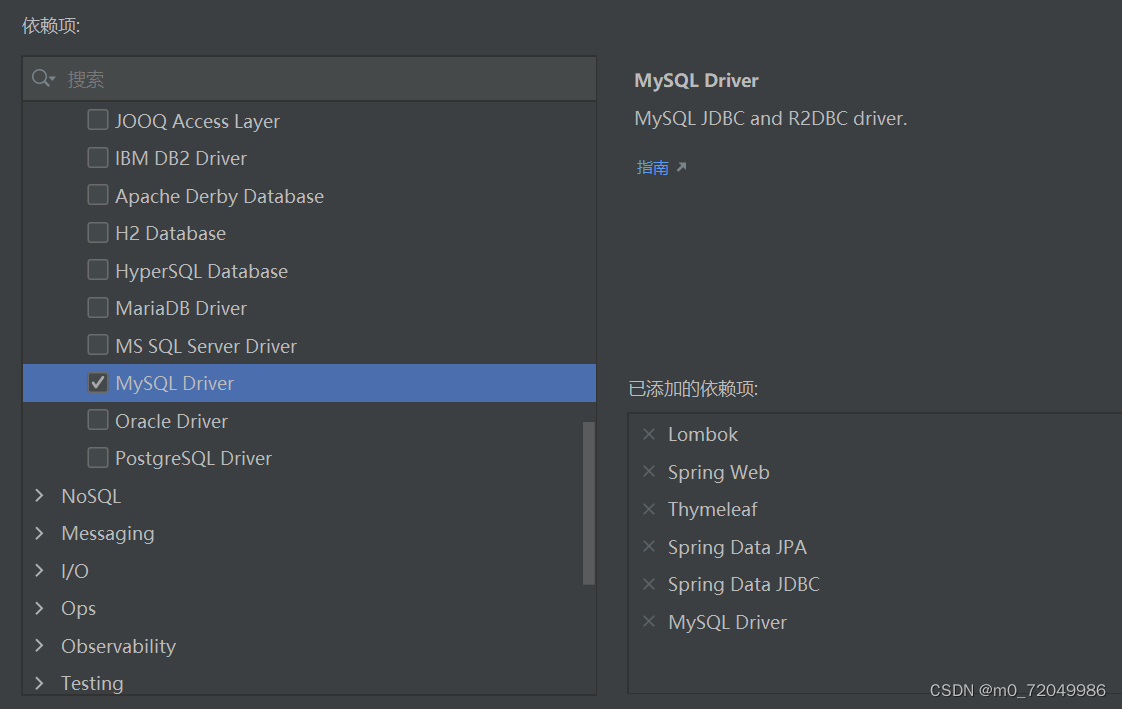Enable the MariaDB Driver checkbox

coord(98,308)
